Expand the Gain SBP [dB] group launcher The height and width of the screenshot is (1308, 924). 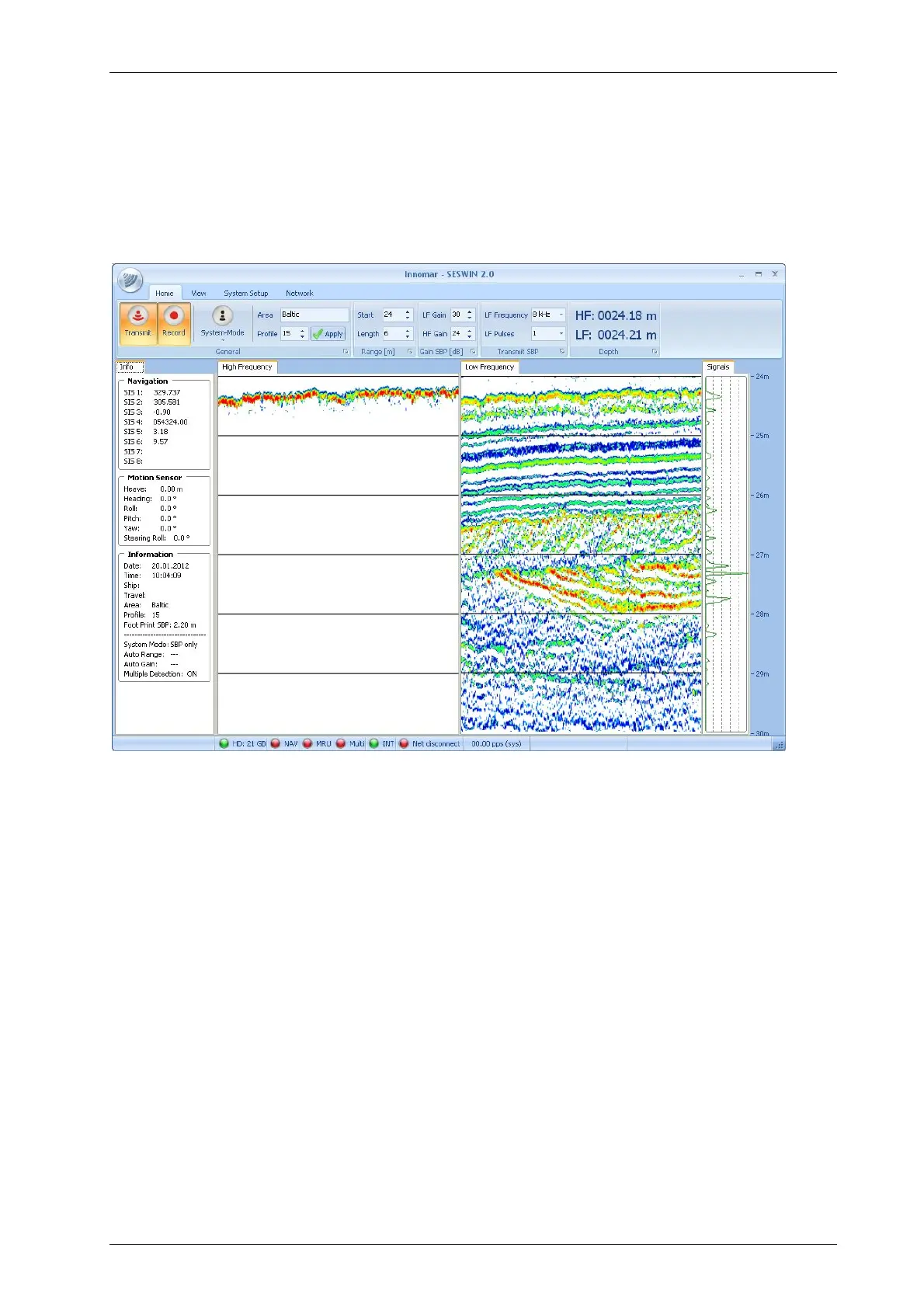pyautogui.click(x=472, y=352)
